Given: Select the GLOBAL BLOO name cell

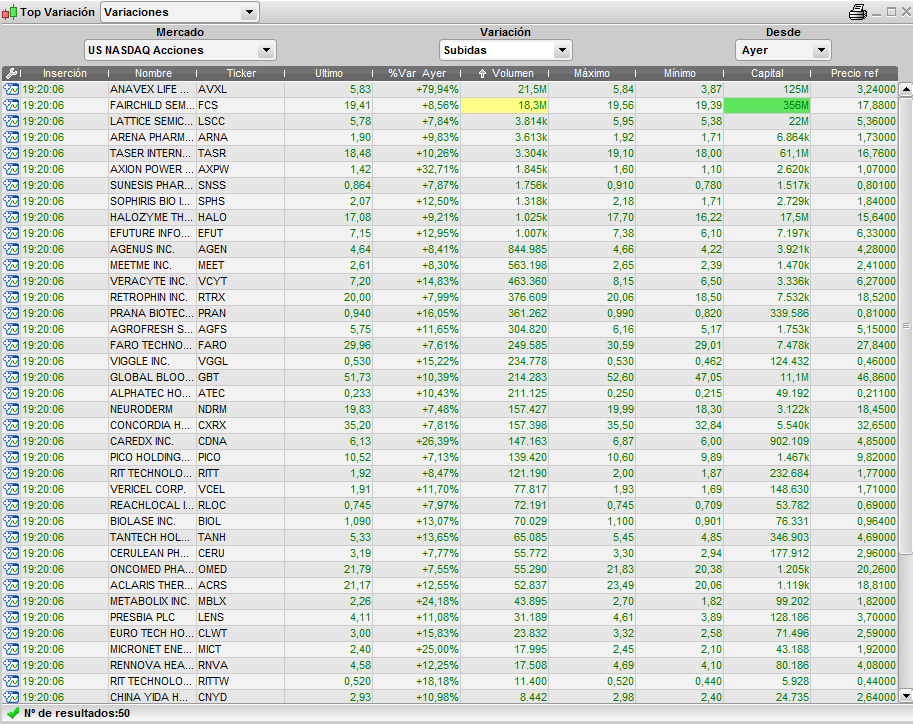Looking at the screenshot, I should pyautogui.click(x=153, y=377).
